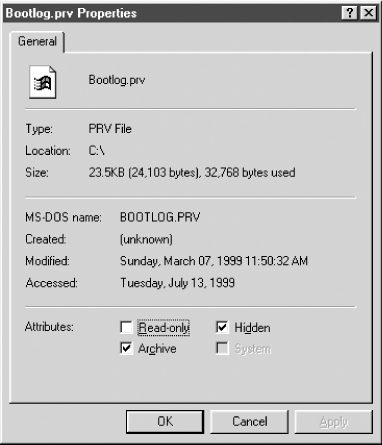Uncheck the Archive attribute checkbox
This screenshot has height=445, width=382.
click(126, 348)
